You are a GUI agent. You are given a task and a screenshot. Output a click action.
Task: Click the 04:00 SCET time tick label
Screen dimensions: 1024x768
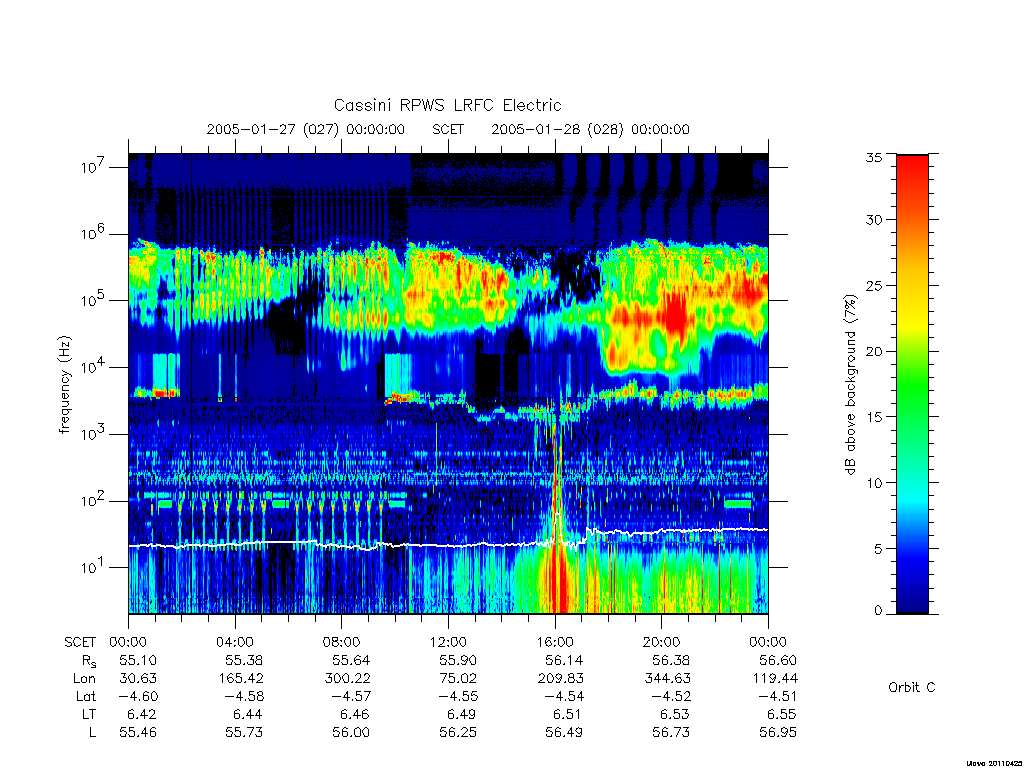[x=235, y=642]
